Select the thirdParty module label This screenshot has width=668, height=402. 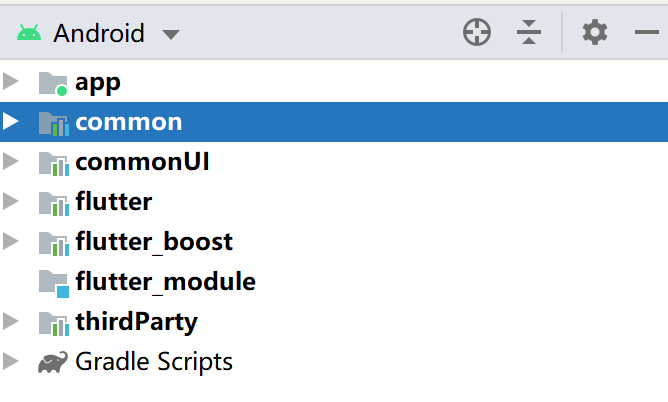136,322
